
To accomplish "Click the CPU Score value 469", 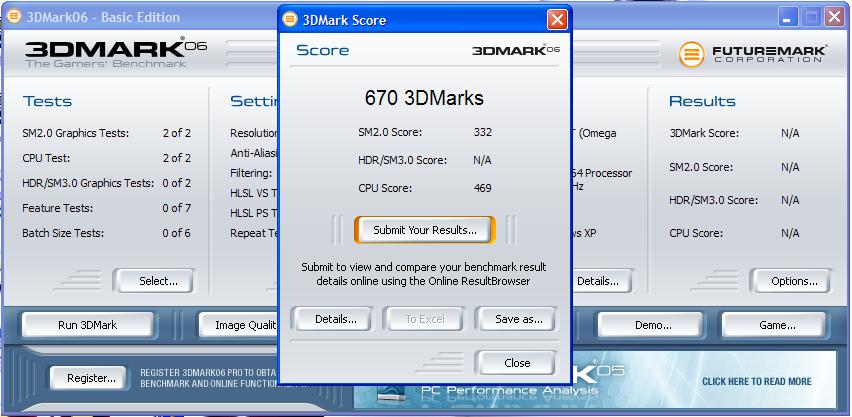I will point(483,188).
